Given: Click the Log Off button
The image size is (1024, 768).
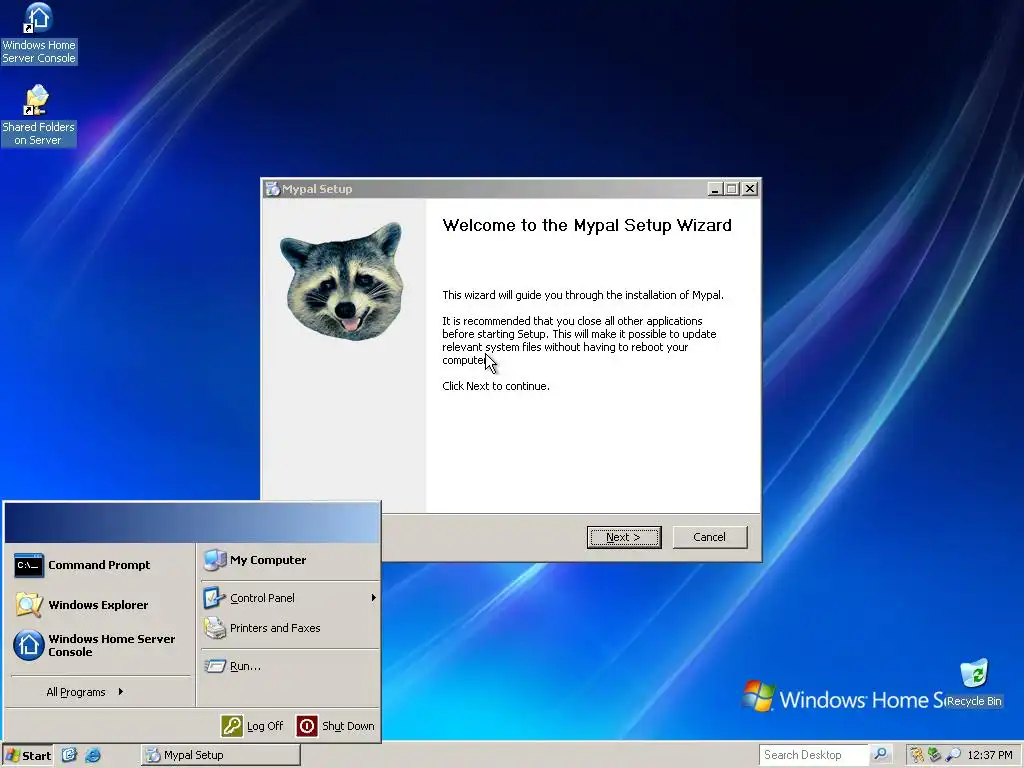Looking at the screenshot, I should point(253,726).
